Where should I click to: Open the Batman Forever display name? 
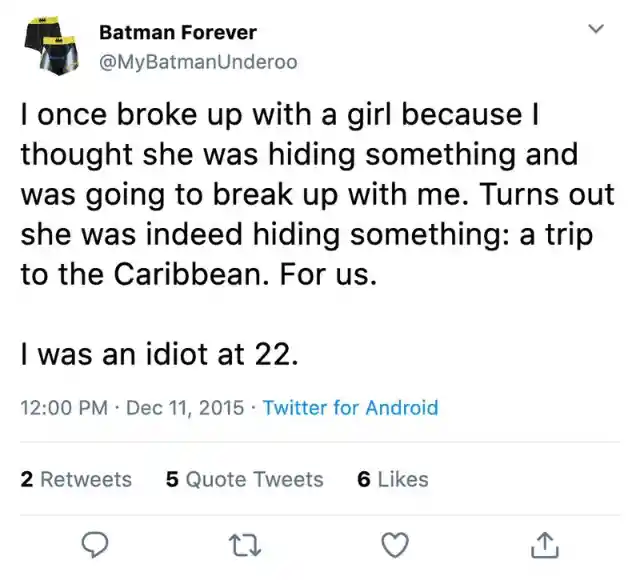coord(178,32)
